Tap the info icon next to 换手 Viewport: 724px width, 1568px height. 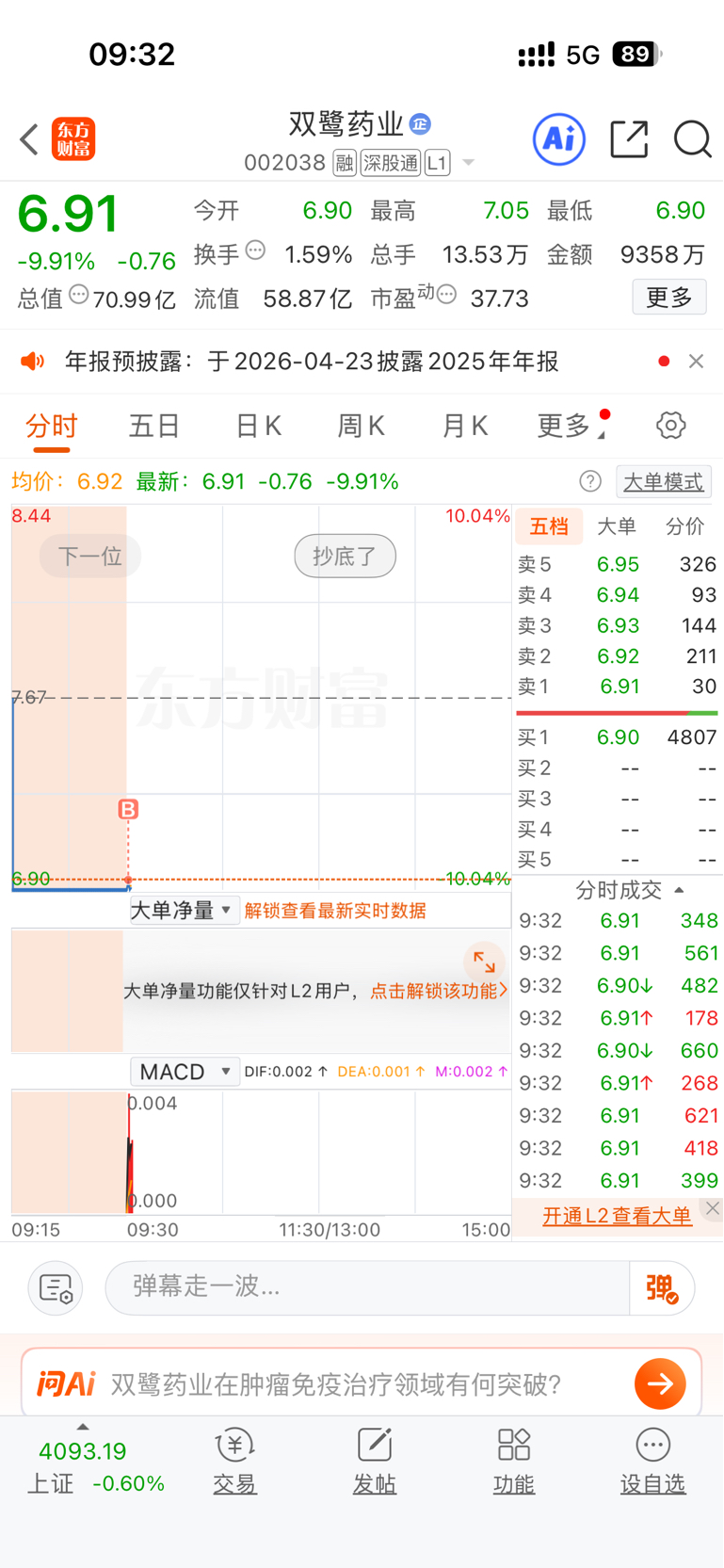(x=255, y=251)
